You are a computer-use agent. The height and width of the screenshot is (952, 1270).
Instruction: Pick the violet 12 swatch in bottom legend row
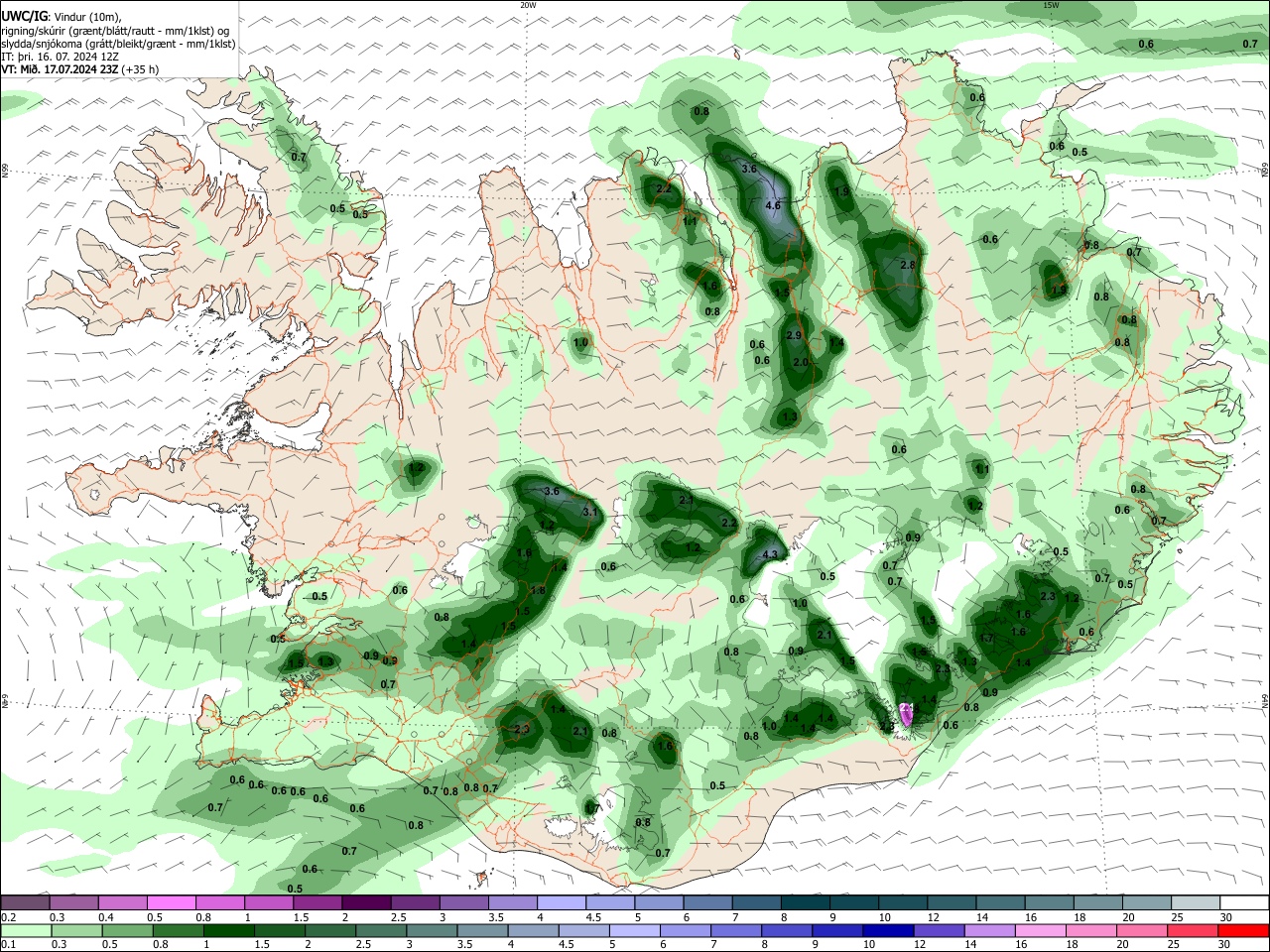pyautogui.click(x=939, y=930)
